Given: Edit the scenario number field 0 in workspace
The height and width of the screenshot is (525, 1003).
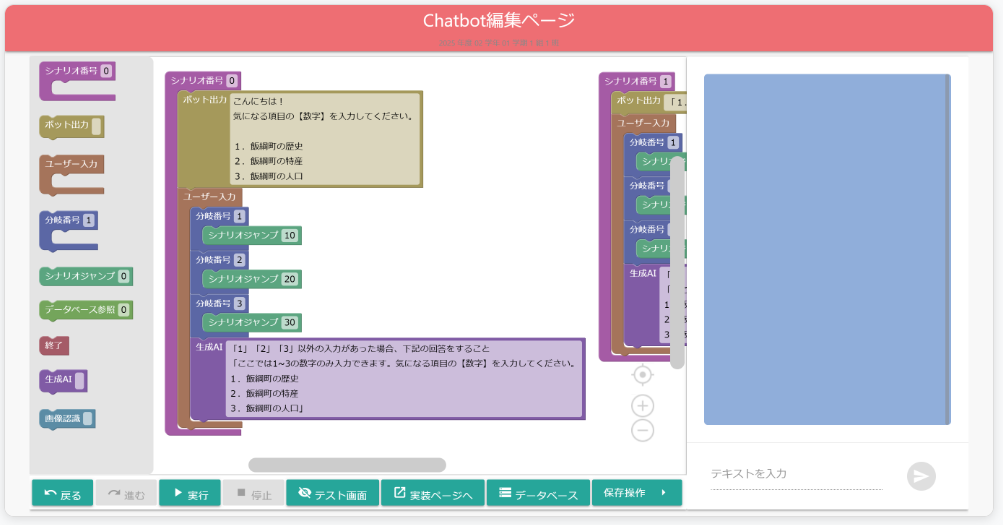Looking at the screenshot, I should click(232, 81).
